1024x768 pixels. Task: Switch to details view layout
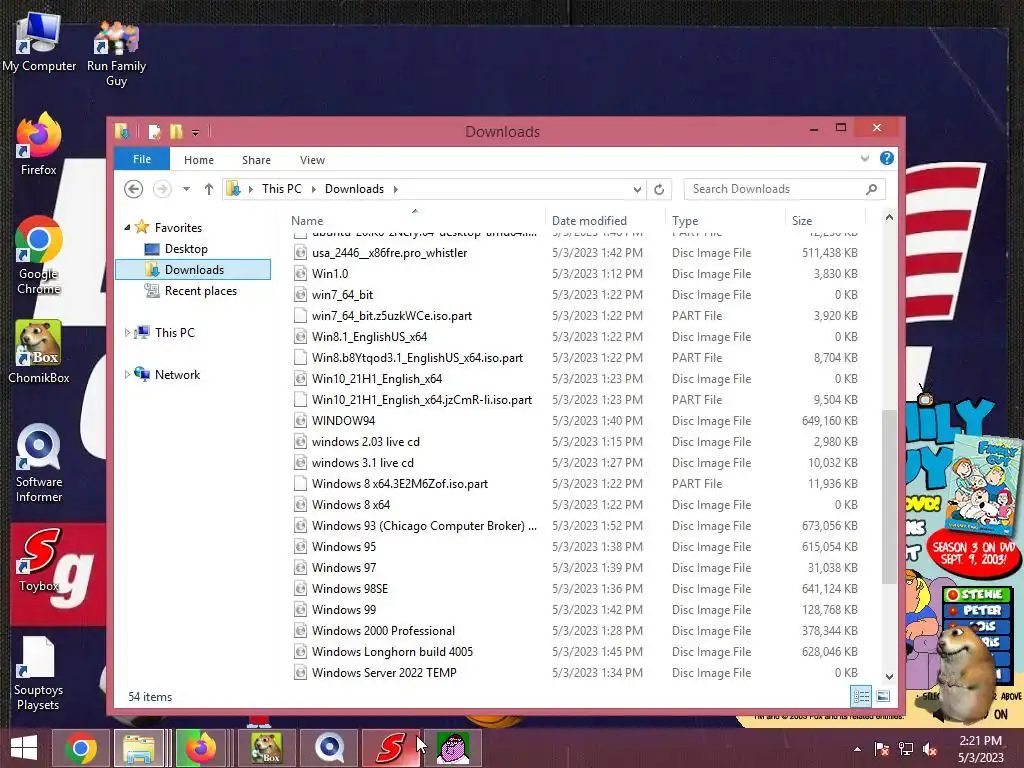point(861,696)
